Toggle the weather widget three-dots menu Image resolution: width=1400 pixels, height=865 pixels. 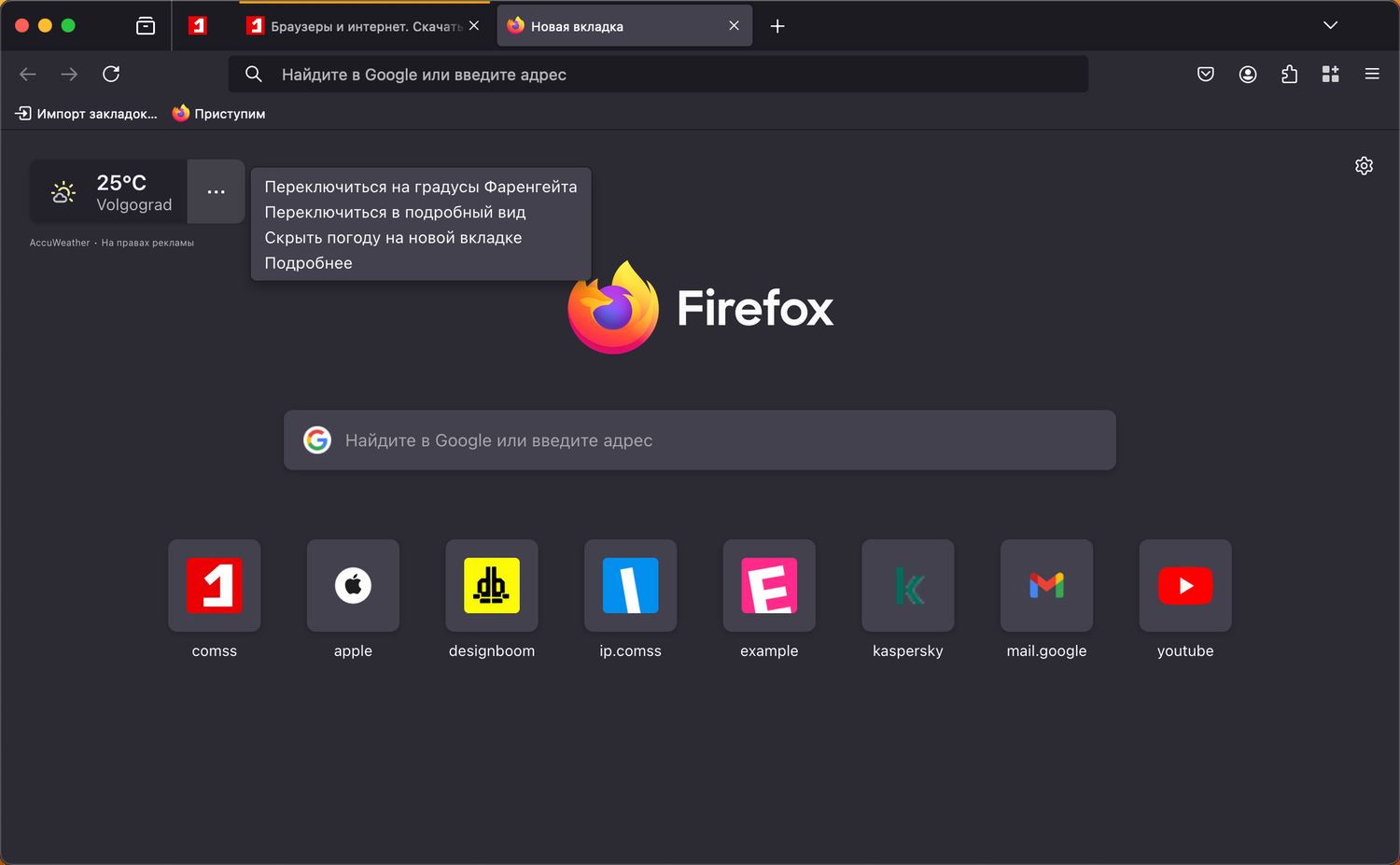tap(217, 191)
